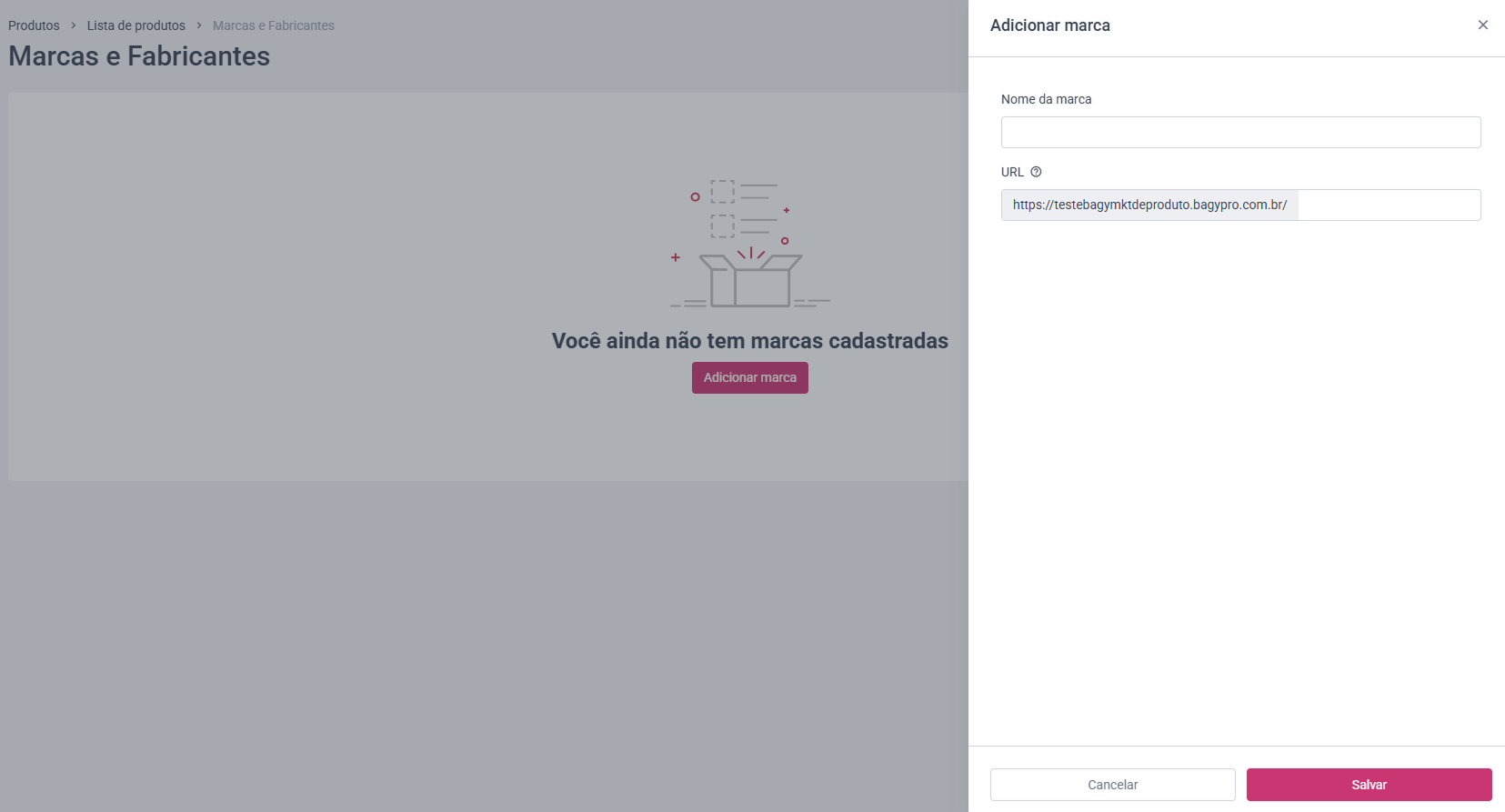Click Marcas e Fabricantes breadcrumb item
The image size is (1505, 812).
click(x=274, y=25)
